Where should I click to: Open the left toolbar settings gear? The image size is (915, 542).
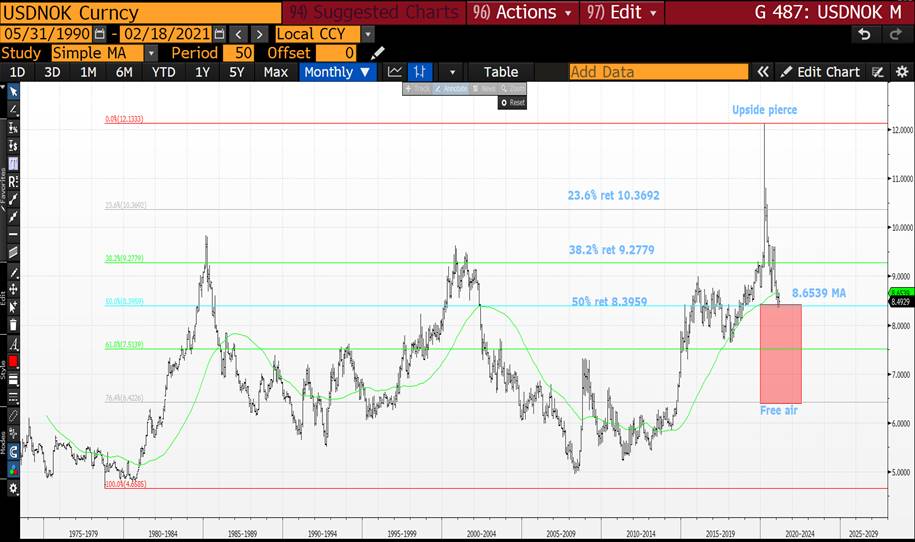click(13, 488)
